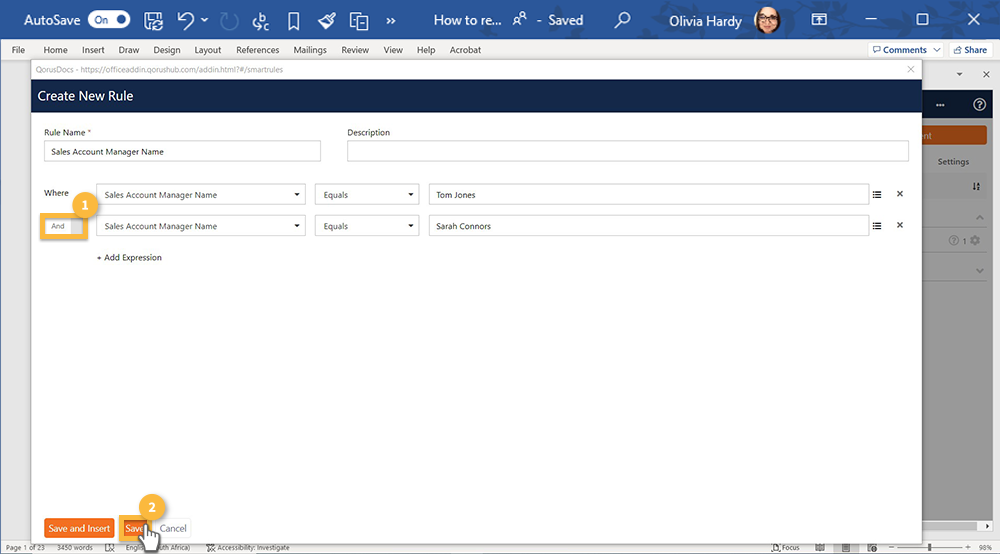Remove the Tom Jones expression row
Viewport: 1000px width, 554px height.
click(899, 195)
